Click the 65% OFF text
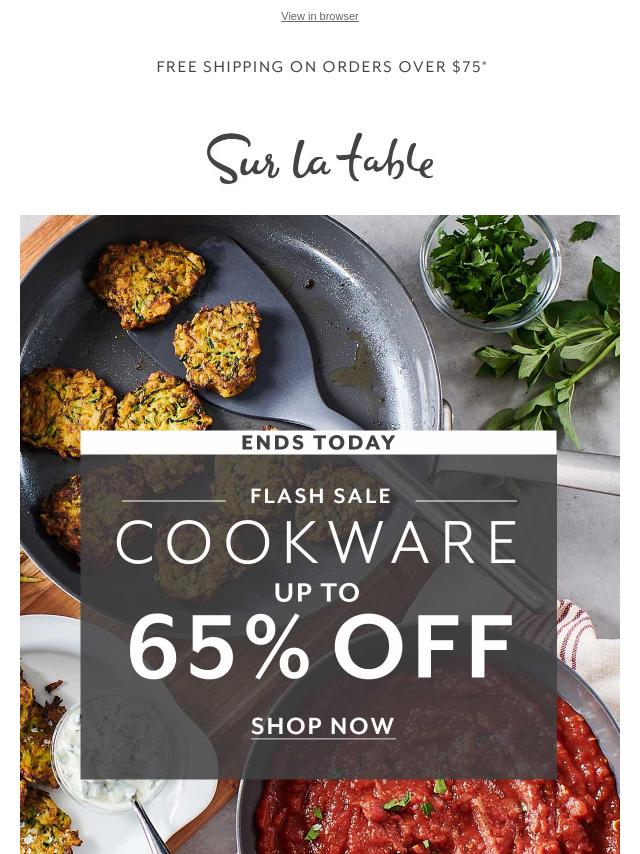This screenshot has height=854, width=640. click(x=320, y=646)
